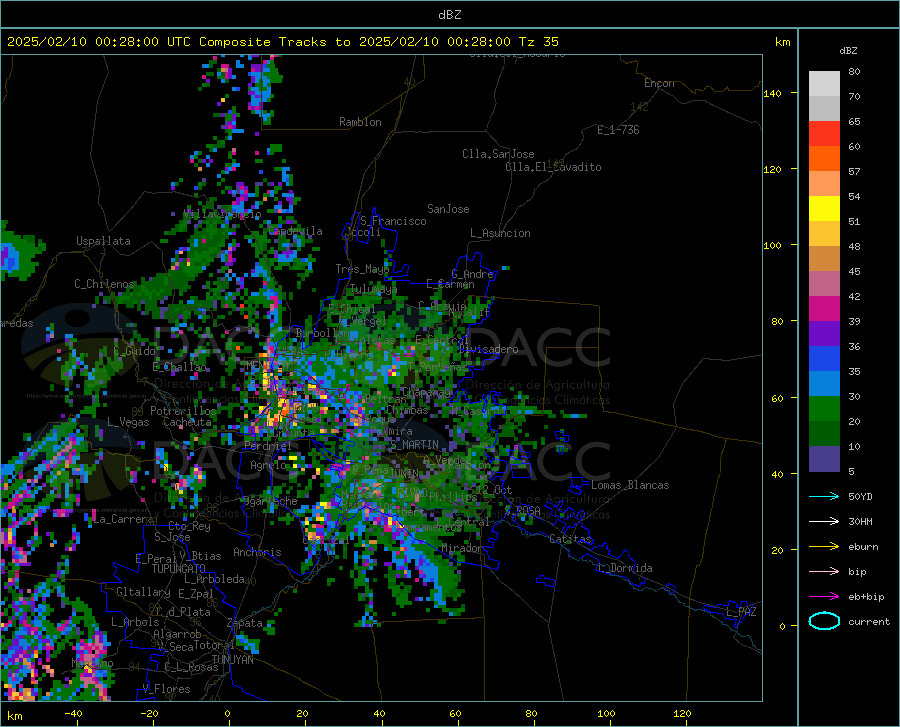Select the 'Agrelo' map label
Image resolution: width=900 pixels, height=727 pixels.
click(268, 465)
